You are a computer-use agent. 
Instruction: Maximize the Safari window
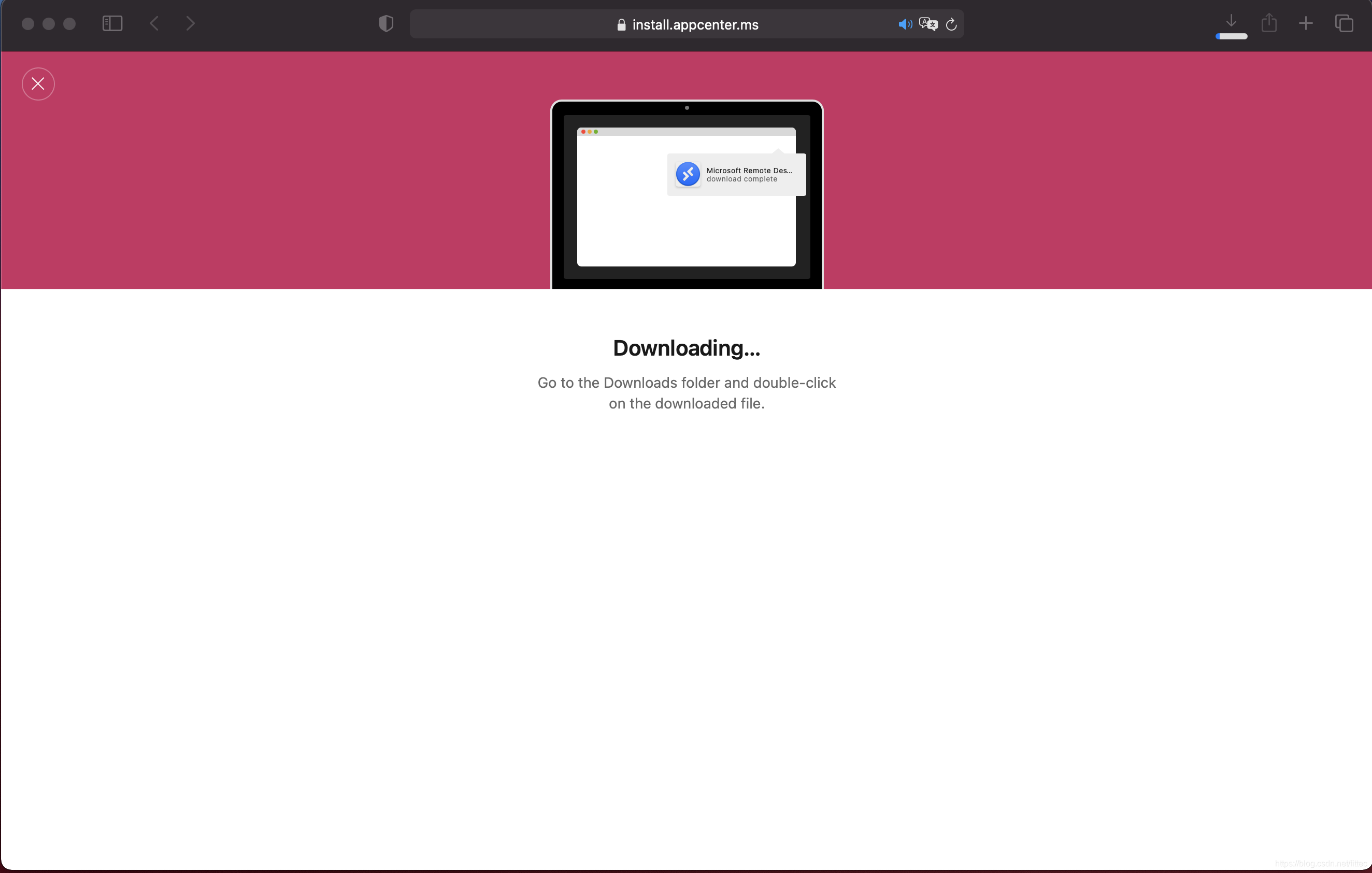click(x=69, y=23)
